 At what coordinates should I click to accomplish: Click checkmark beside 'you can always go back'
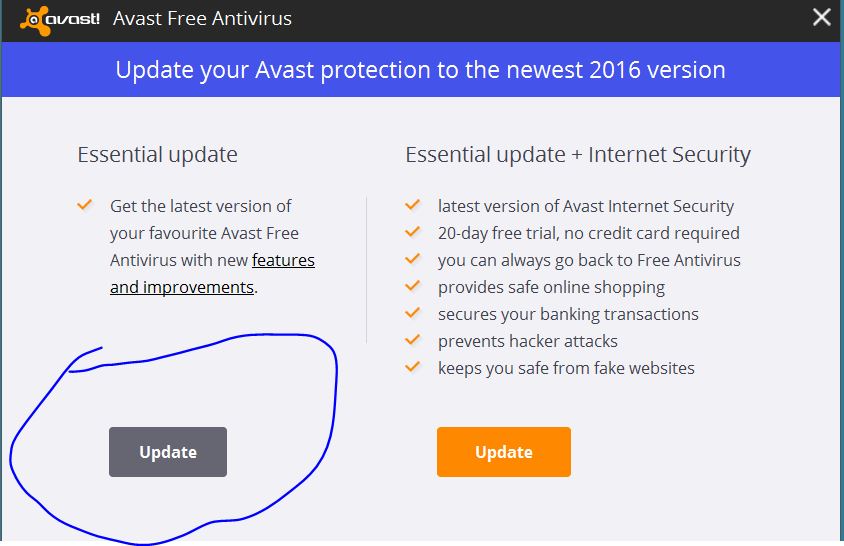(x=412, y=259)
